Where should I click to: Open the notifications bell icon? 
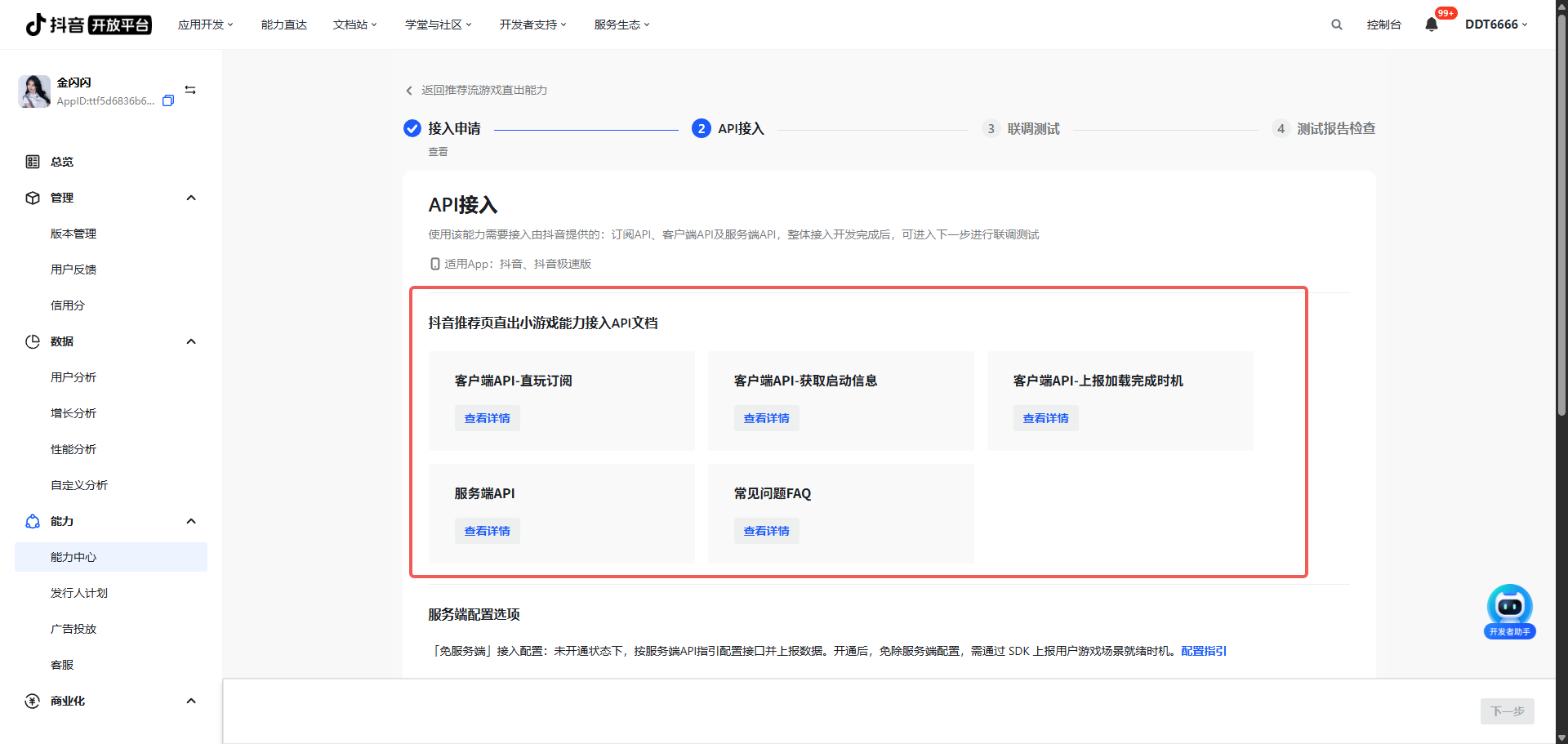coord(1431,25)
